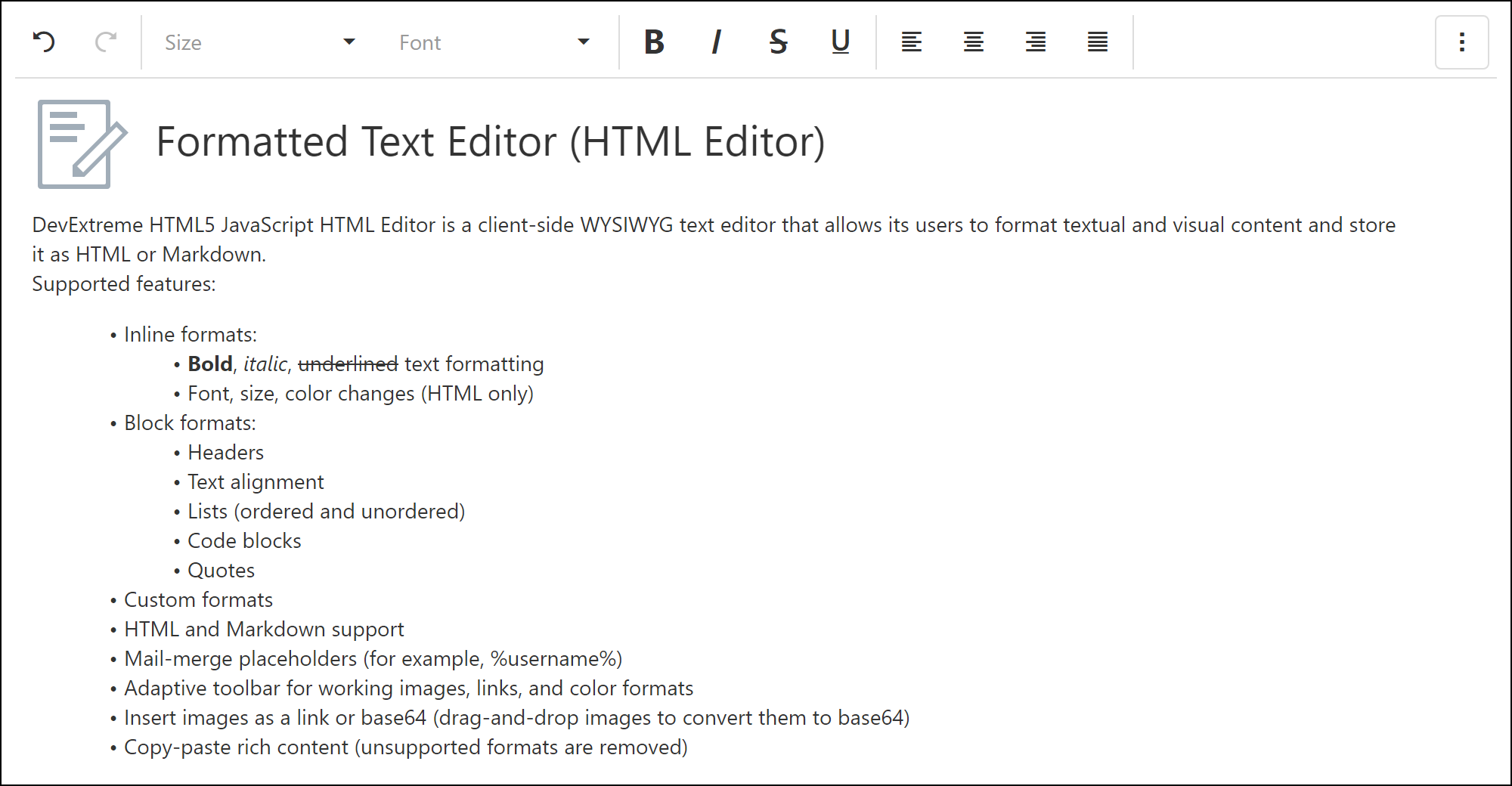The width and height of the screenshot is (1512, 786).
Task: Center align the text
Action: tap(974, 42)
